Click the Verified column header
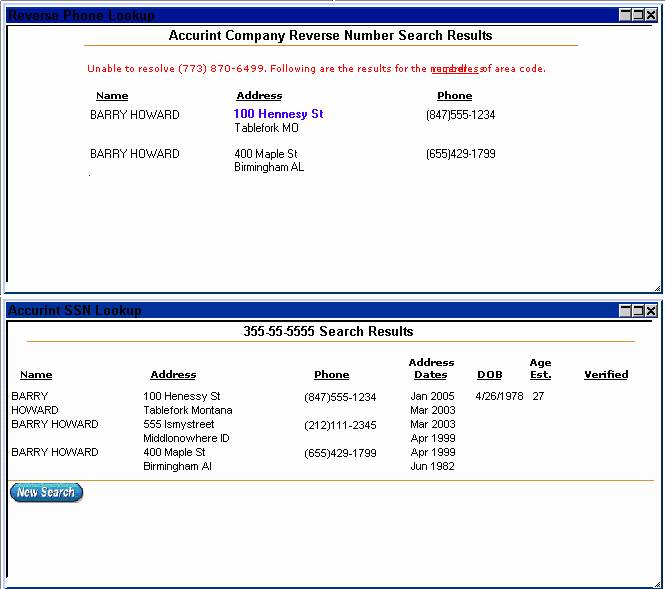 pos(606,375)
